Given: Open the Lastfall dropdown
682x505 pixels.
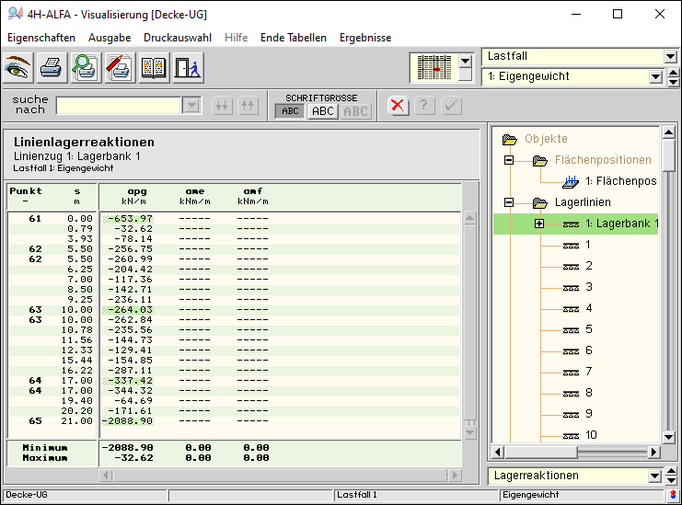Looking at the screenshot, I should (669, 57).
